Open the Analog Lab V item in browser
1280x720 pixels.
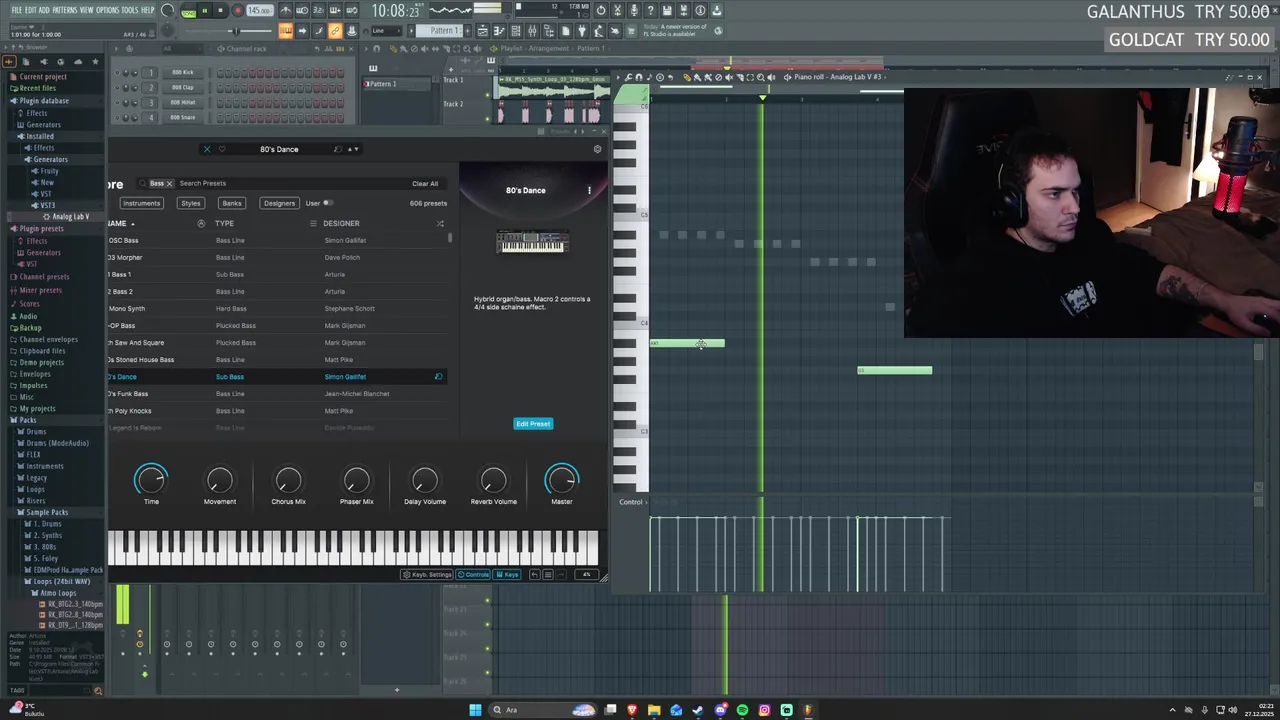coord(70,216)
